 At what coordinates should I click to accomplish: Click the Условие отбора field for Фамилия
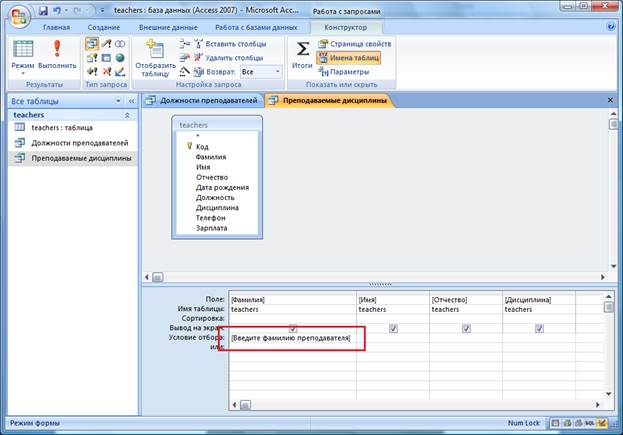click(291, 338)
